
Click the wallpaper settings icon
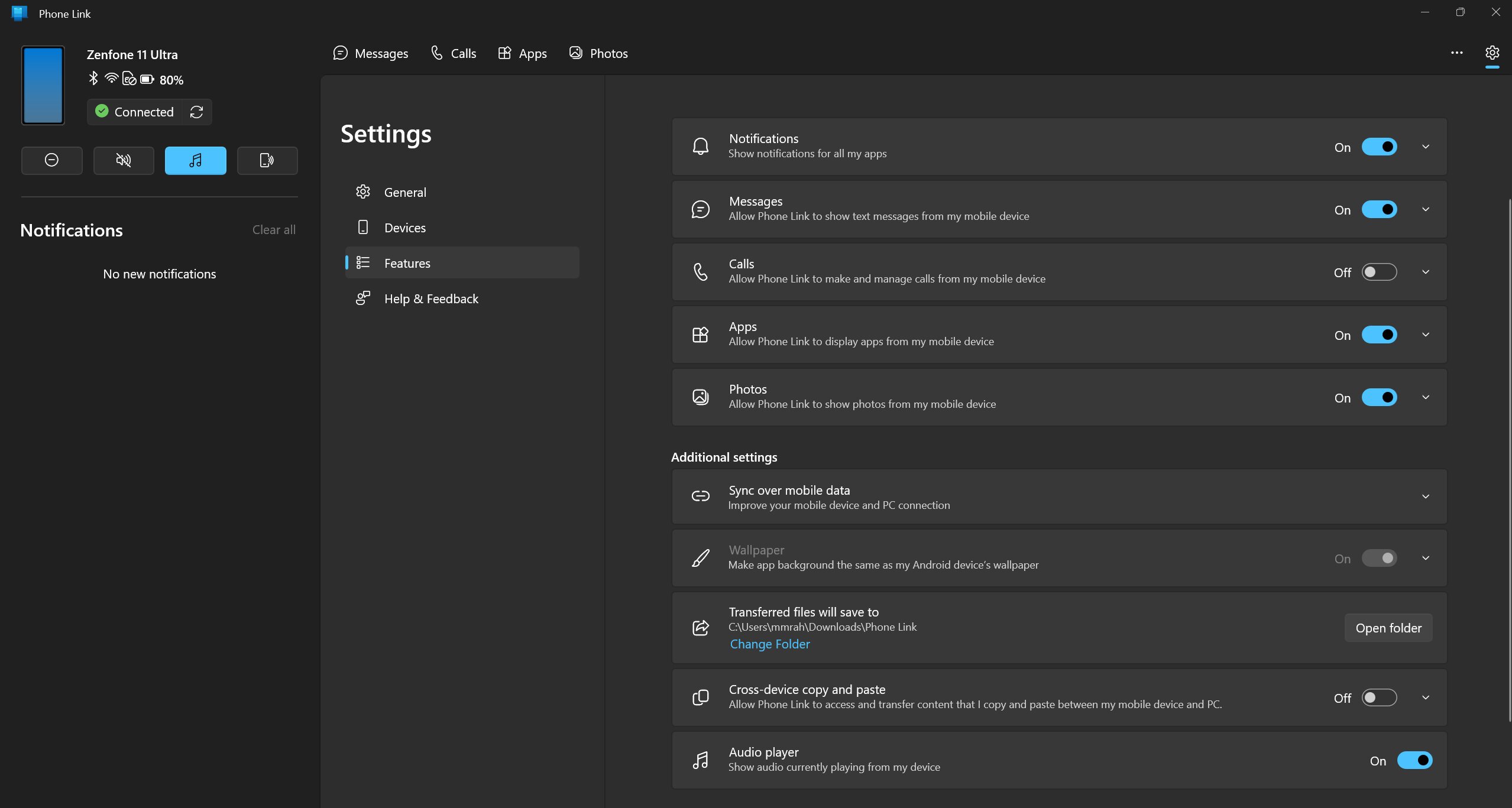700,558
